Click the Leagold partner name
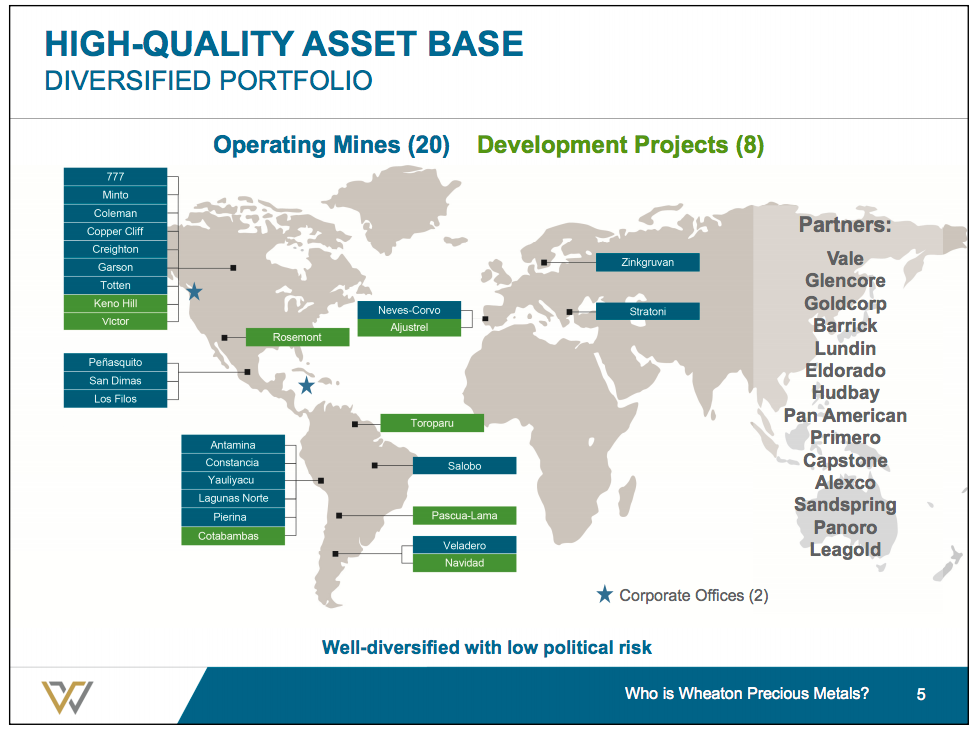Screen dimensions: 977x733 pos(845,550)
